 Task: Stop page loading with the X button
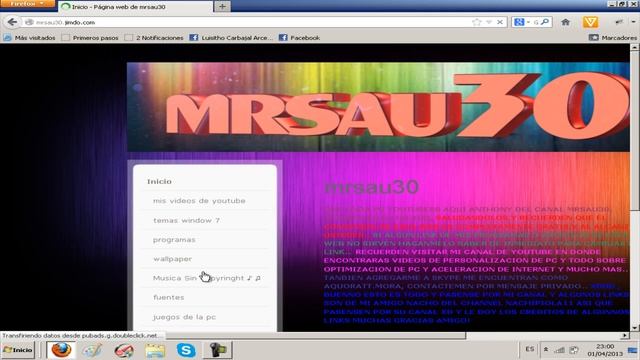click(500, 22)
